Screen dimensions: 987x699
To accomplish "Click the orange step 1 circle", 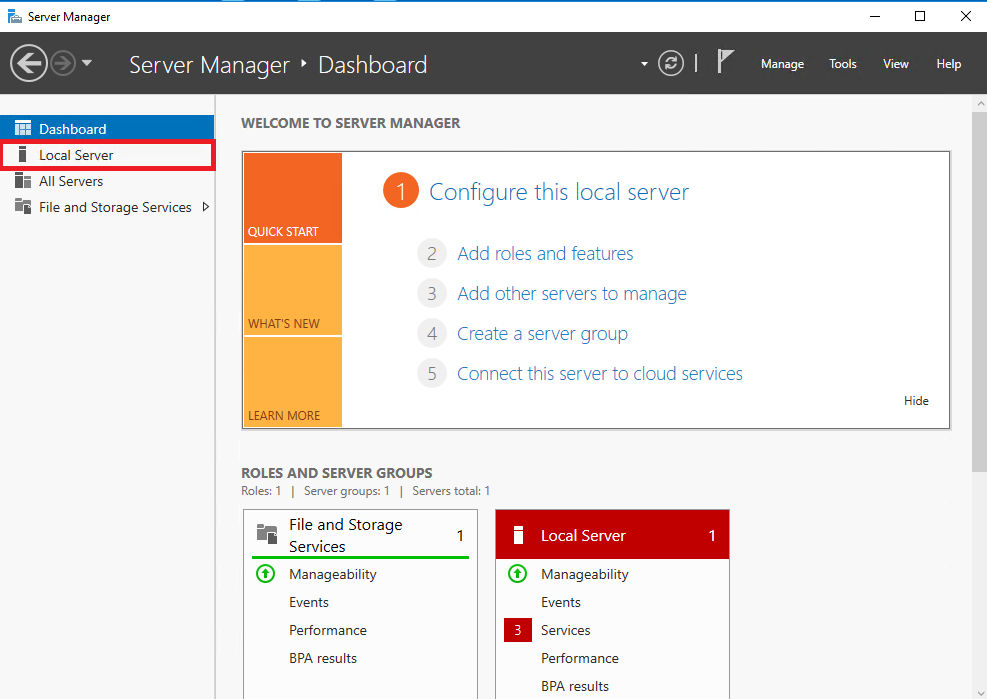I will pyautogui.click(x=401, y=190).
